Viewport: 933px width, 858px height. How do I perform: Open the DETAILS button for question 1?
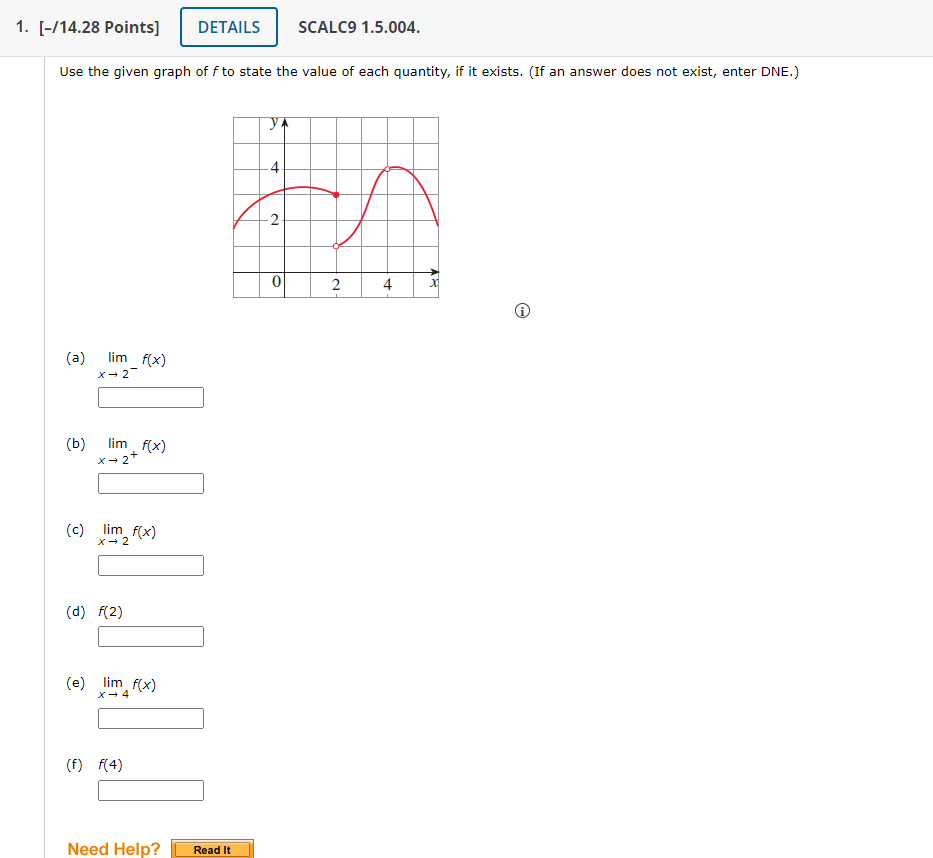(x=228, y=27)
